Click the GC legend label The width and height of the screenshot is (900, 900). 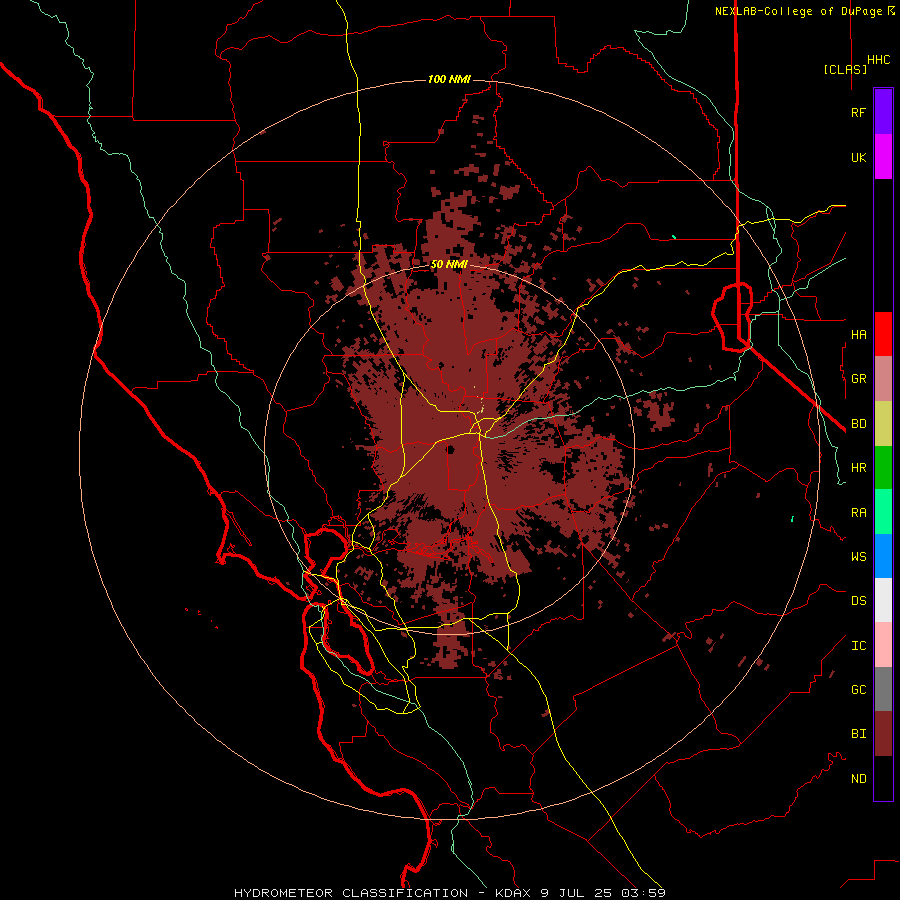pyautogui.click(x=858, y=690)
